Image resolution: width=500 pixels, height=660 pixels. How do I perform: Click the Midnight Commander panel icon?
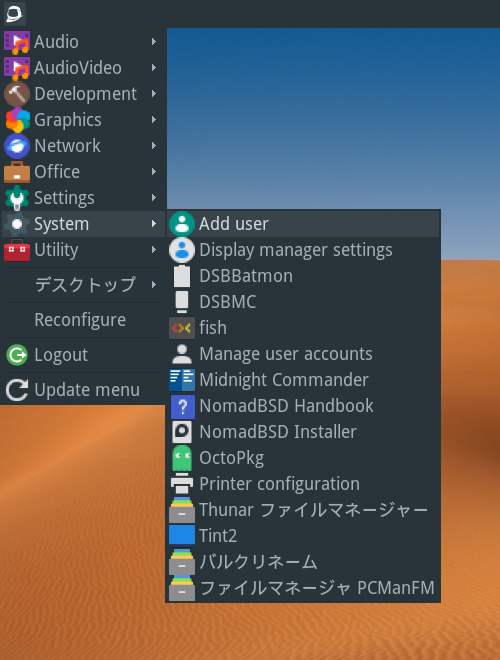182,380
